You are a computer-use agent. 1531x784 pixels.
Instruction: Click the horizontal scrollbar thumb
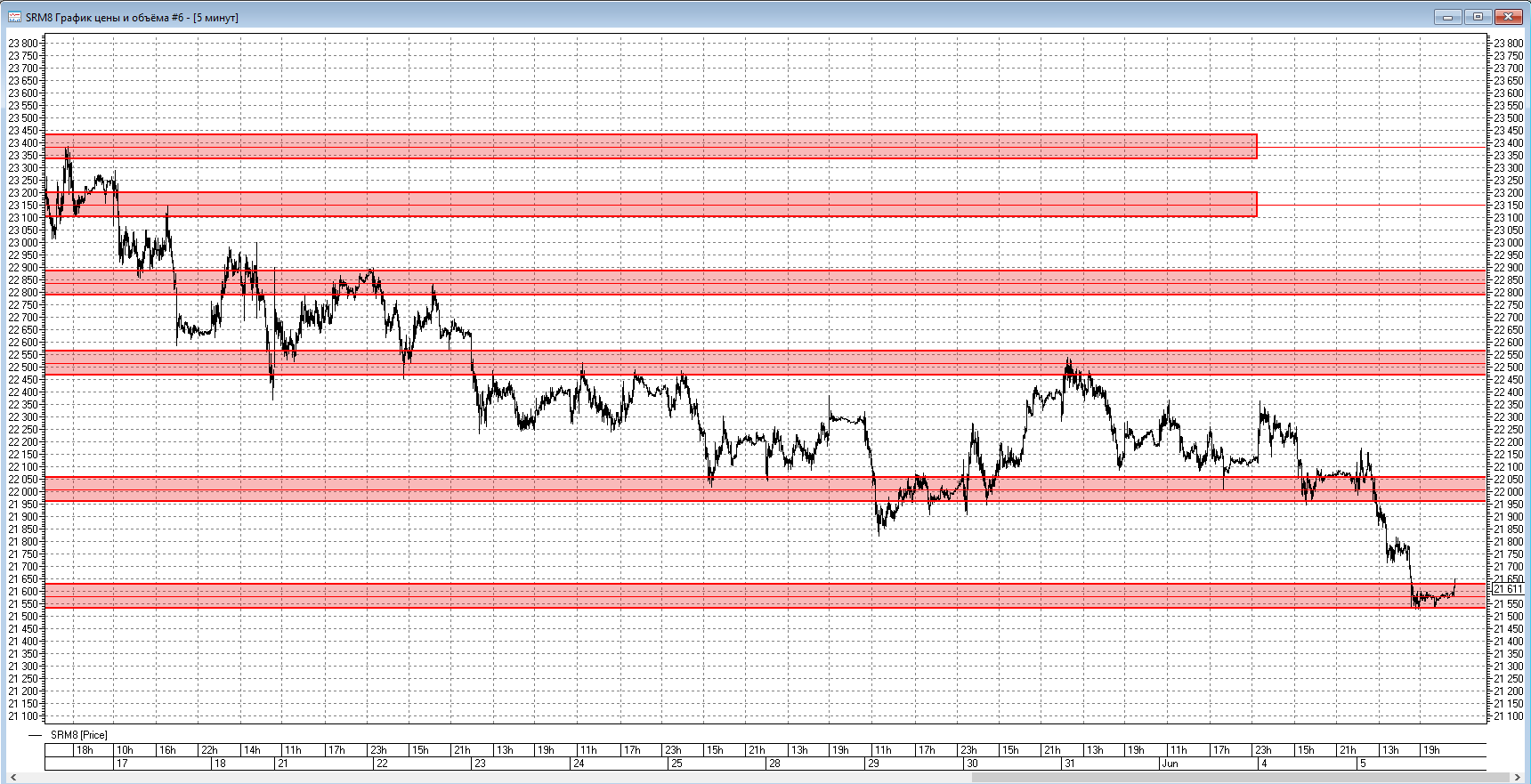1241,777
